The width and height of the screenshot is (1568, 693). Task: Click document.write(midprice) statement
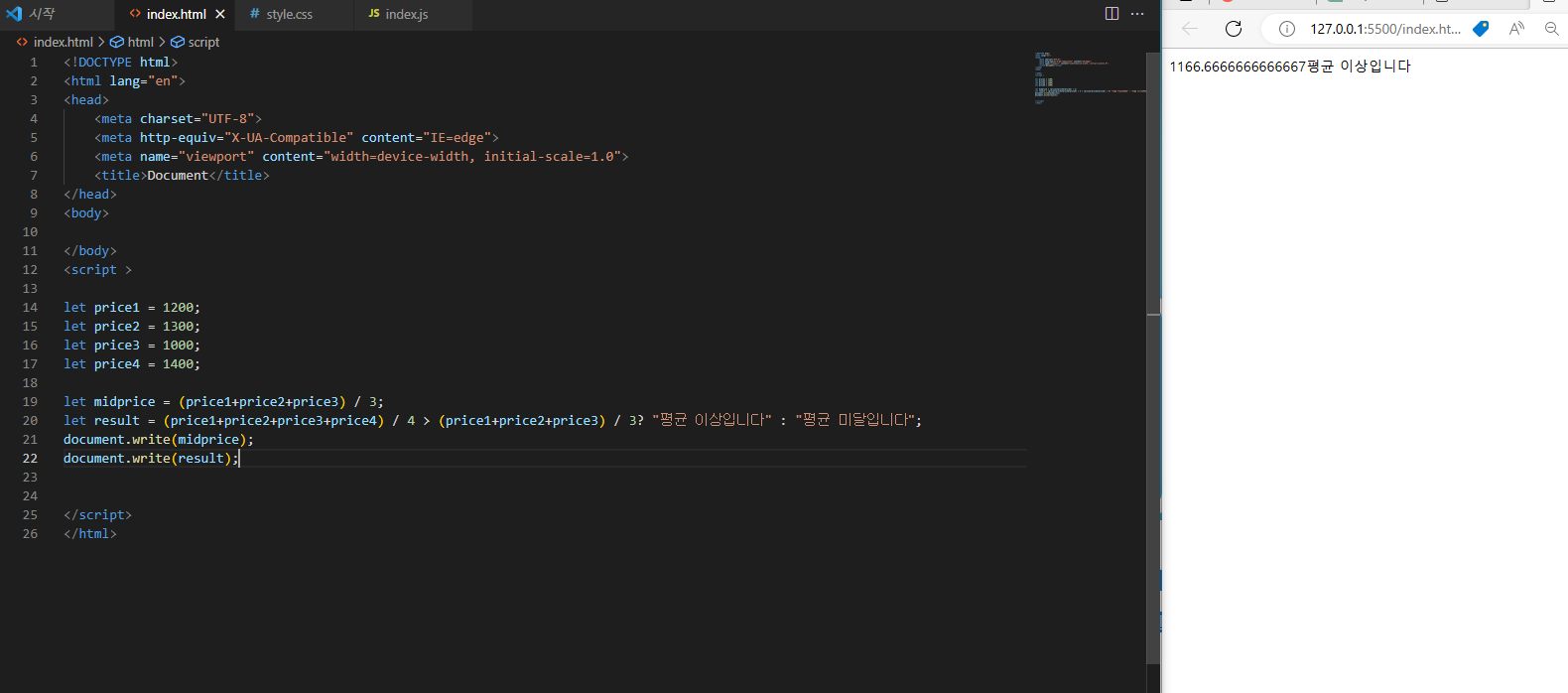(159, 439)
